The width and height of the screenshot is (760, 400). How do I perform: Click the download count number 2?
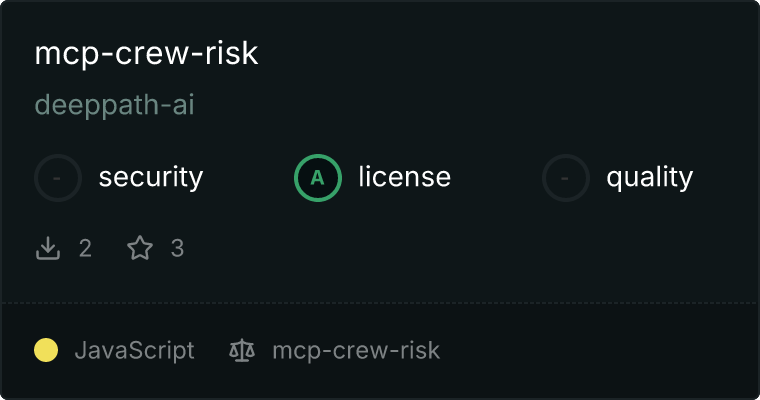coord(85,248)
